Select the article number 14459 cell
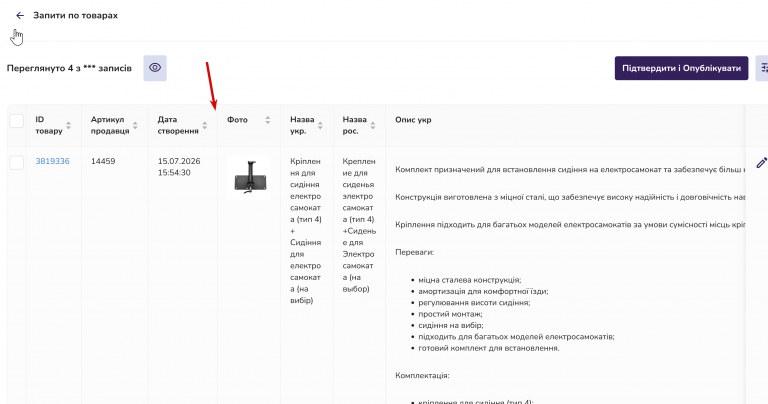Viewport: 768px width, 404px height. pos(103,161)
